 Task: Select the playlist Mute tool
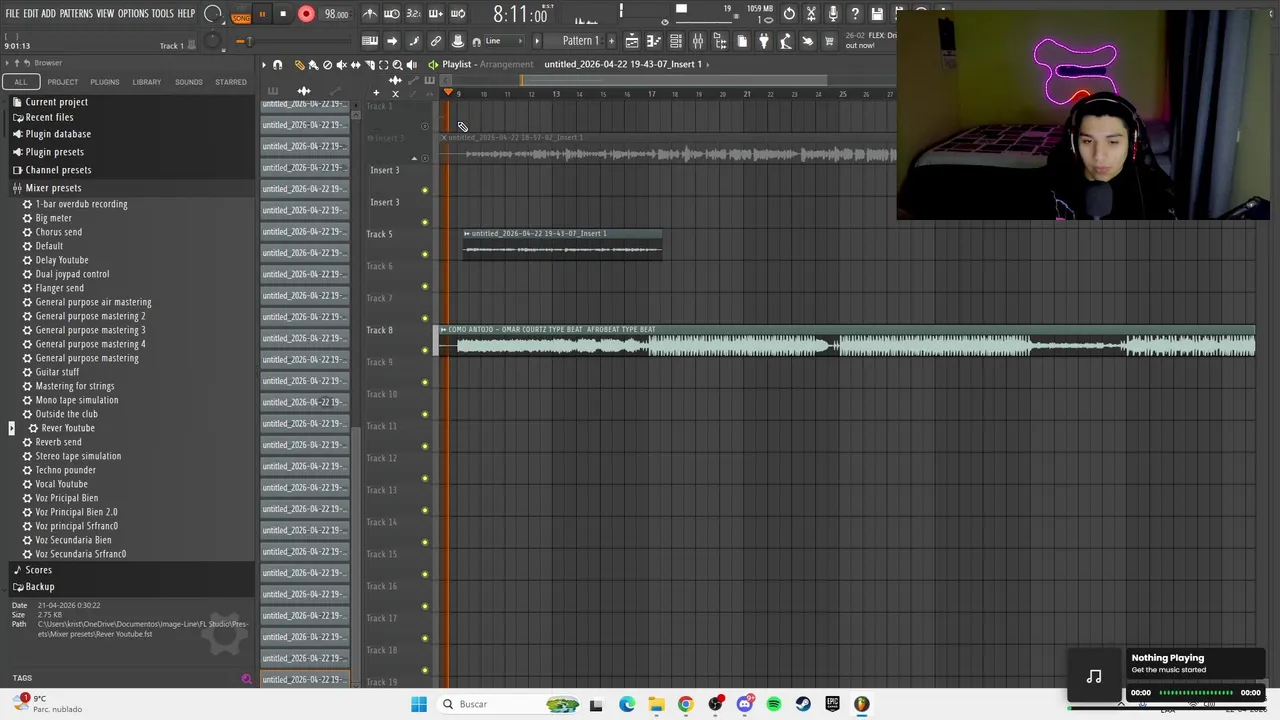341,64
